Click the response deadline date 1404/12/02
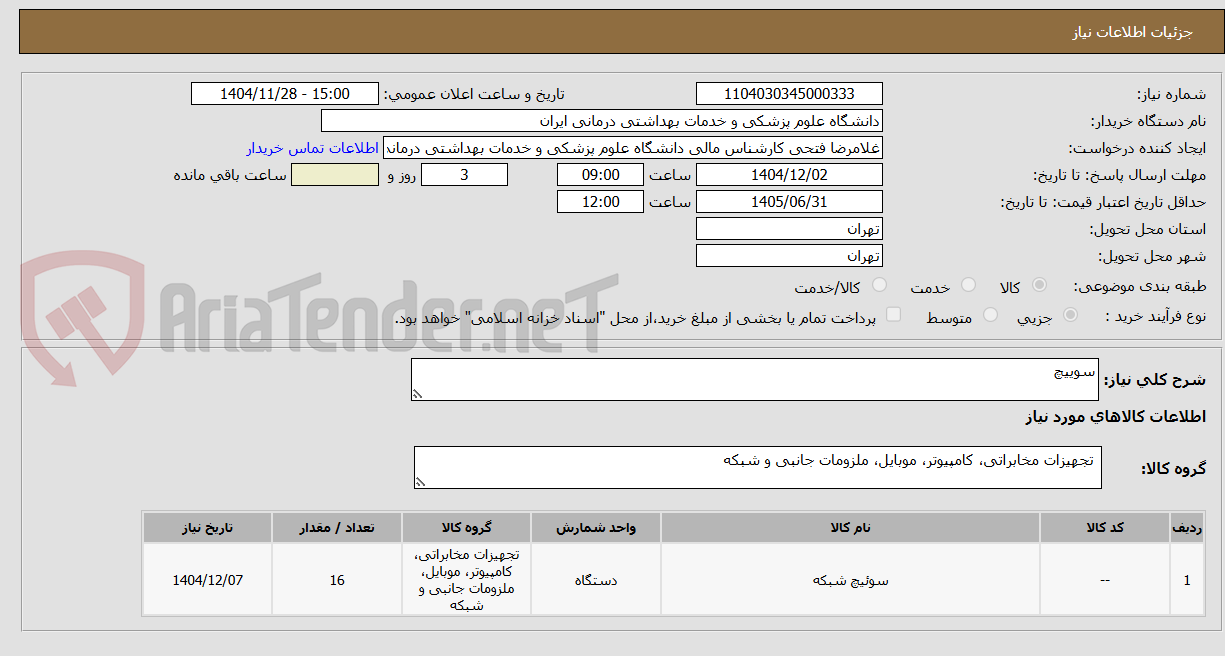1225x656 pixels. coord(789,175)
